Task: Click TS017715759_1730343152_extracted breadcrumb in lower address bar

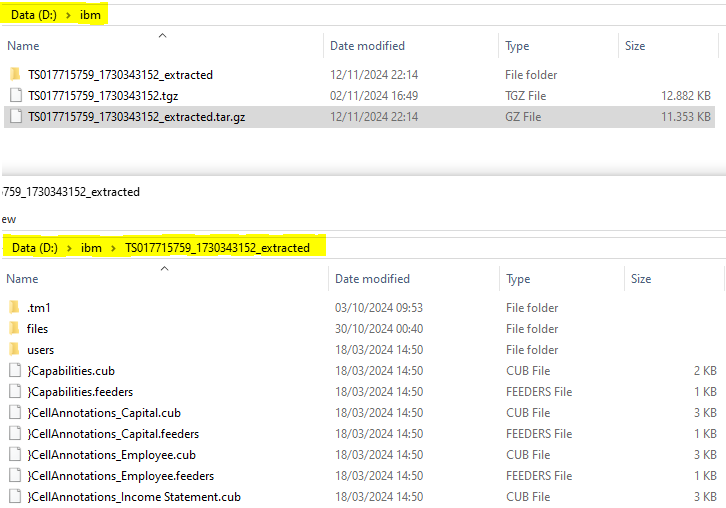Action: click(217, 248)
